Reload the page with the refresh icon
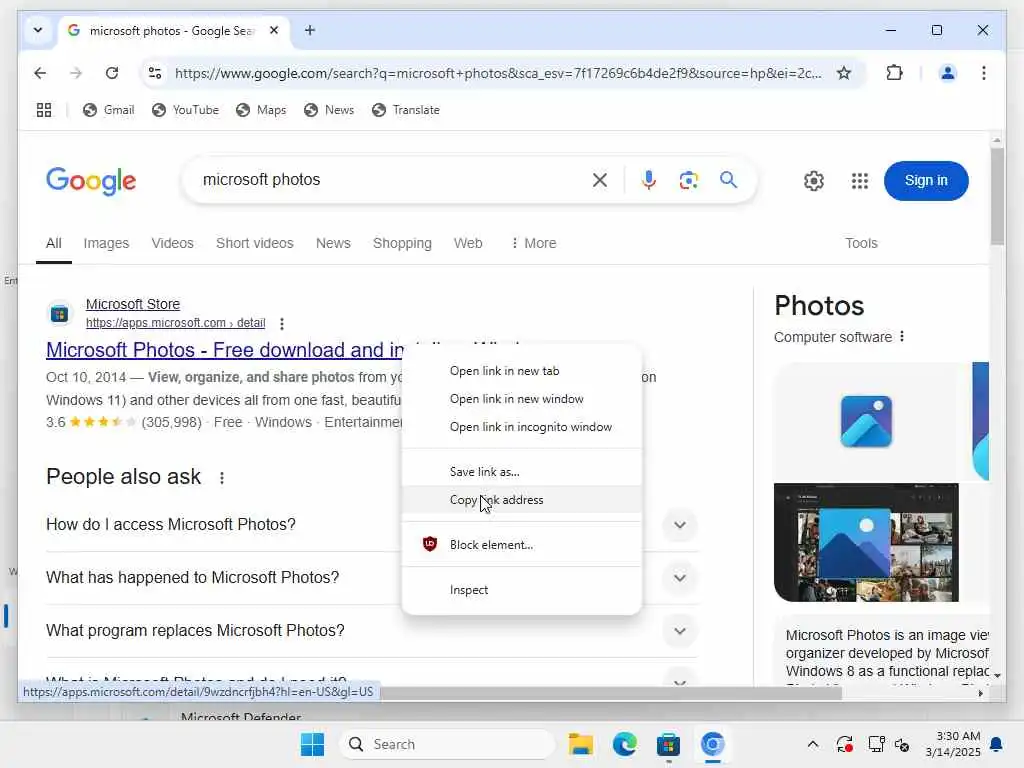This screenshot has height=768, width=1024. pyautogui.click(x=112, y=73)
